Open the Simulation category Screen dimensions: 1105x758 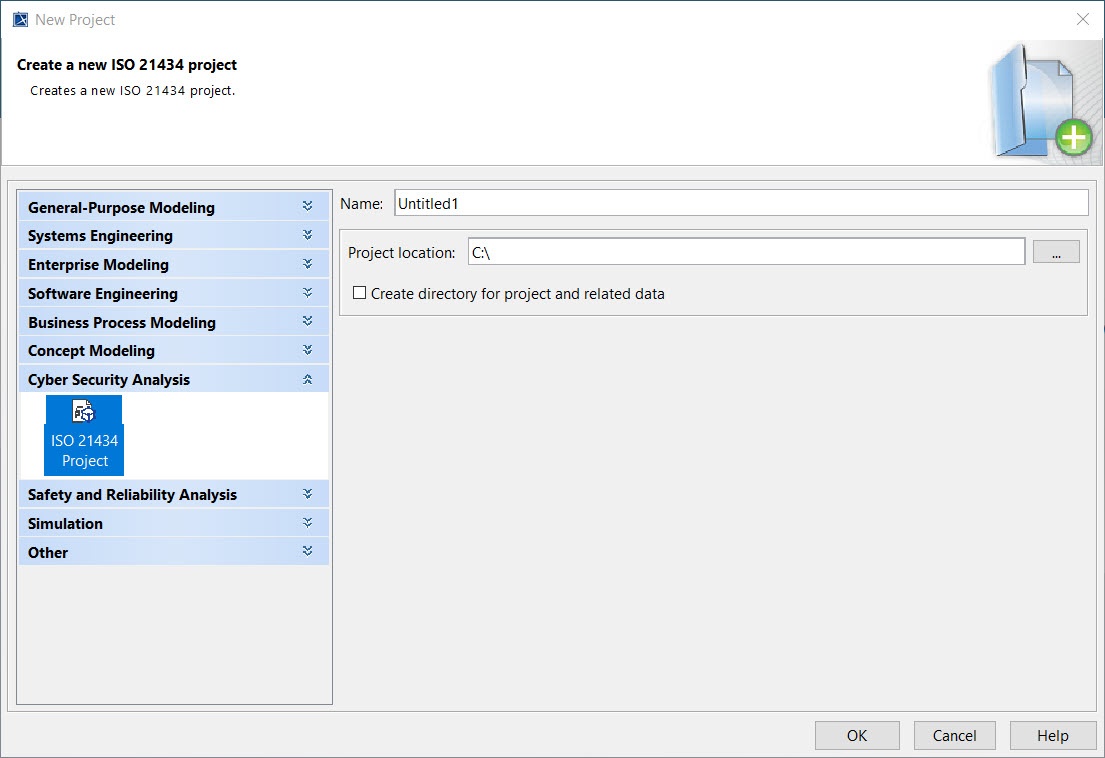coord(65,524)
